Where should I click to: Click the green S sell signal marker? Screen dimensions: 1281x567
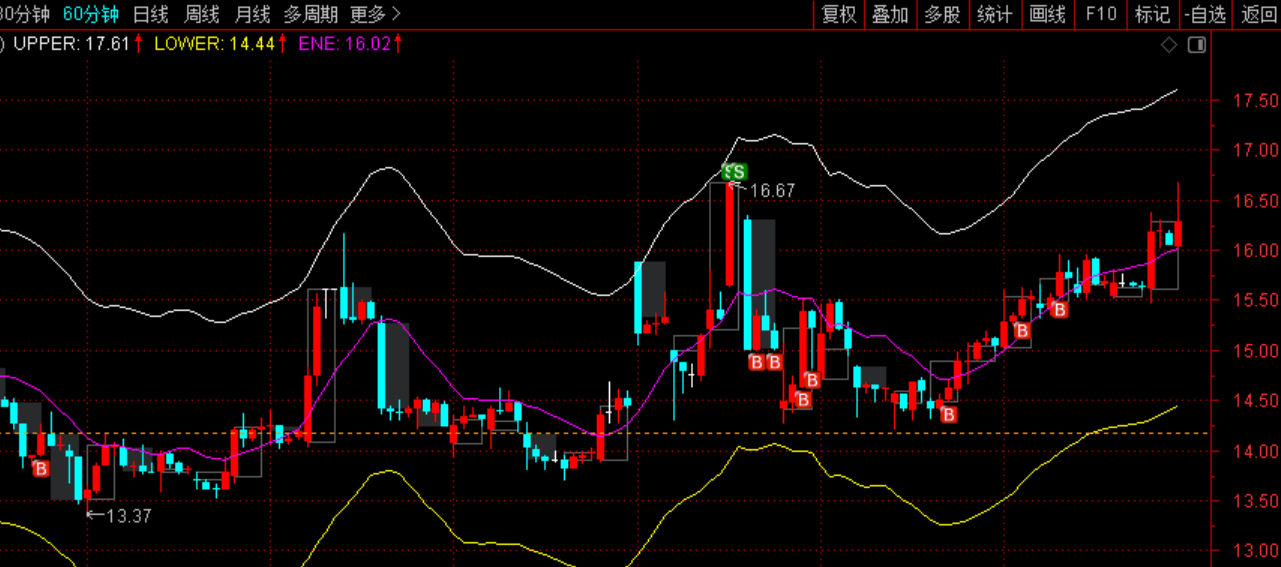click(735, 171)
